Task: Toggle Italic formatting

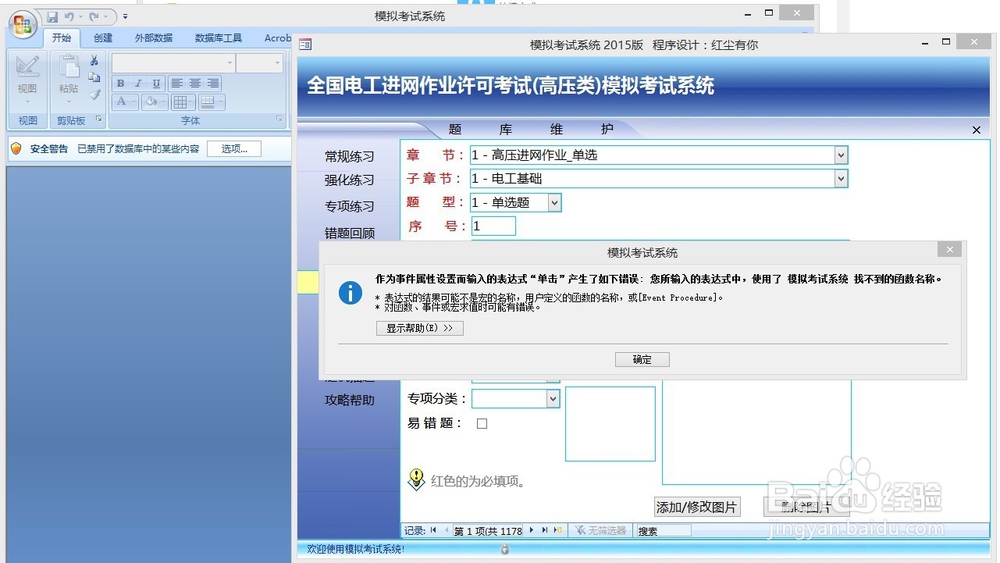Action: [x=138, y=84]
